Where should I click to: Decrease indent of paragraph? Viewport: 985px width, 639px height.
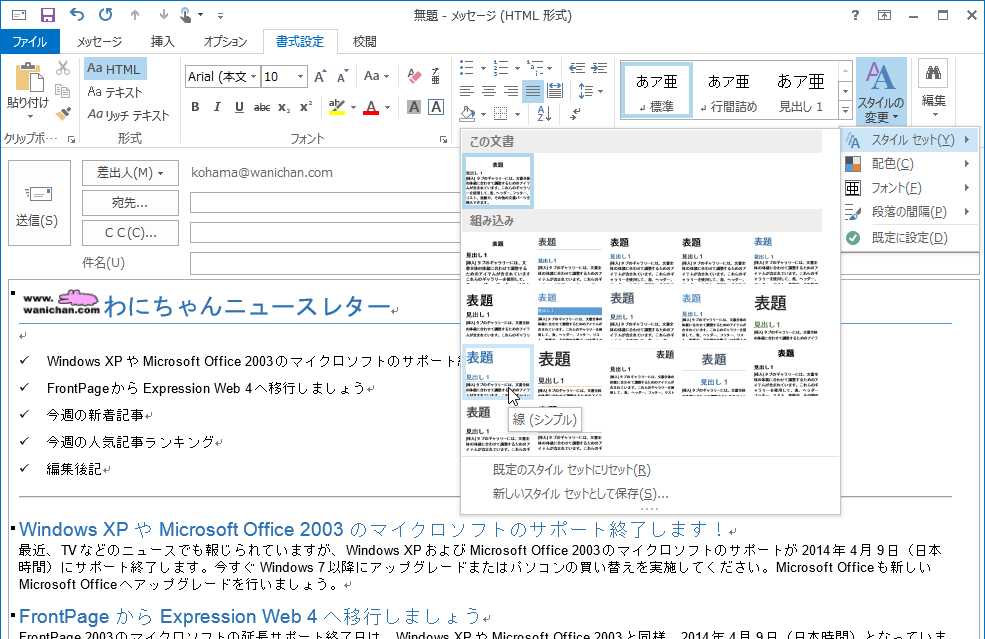[x=577, y=68]
